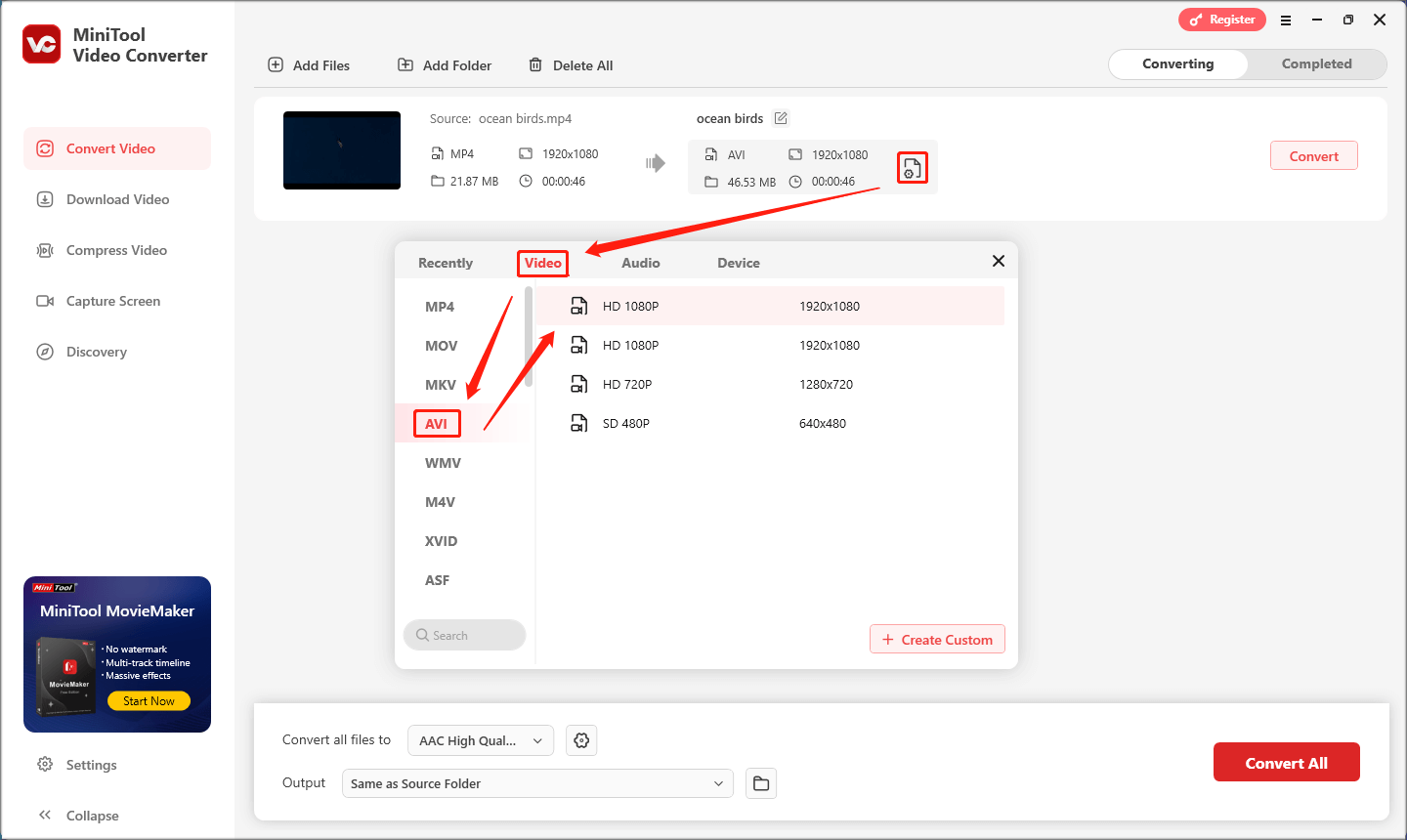Click the 1280x720 resolution text

click(x=826, y=385)
